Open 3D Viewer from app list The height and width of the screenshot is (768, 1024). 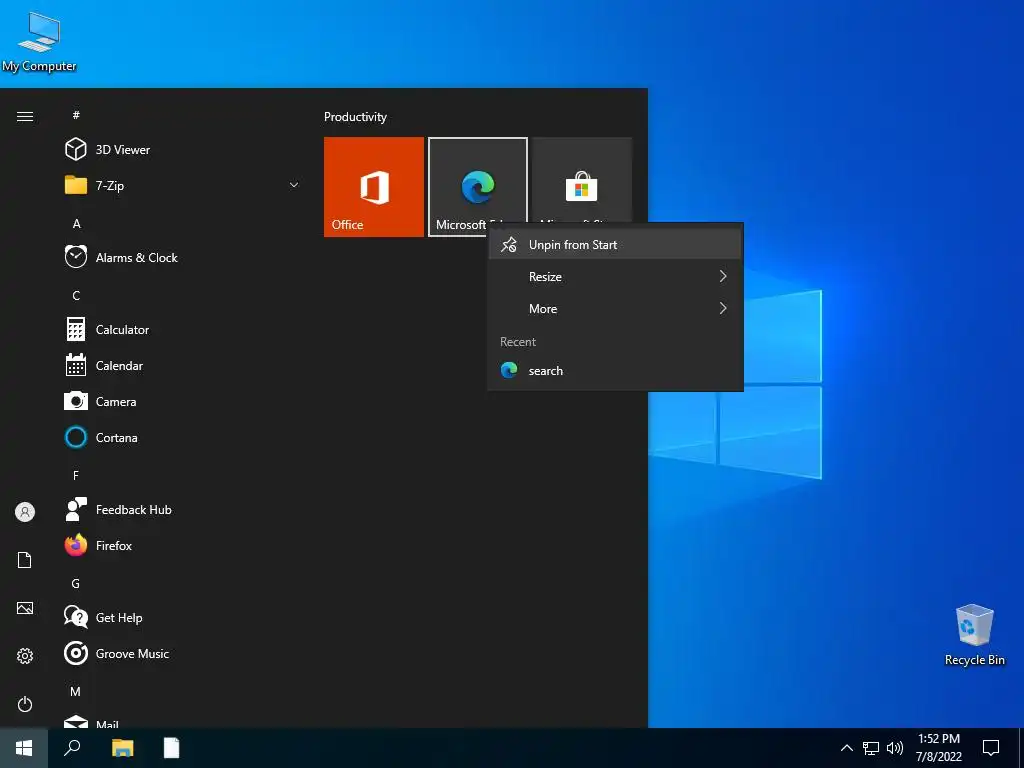pyautogui.click(x=183, y=150)
